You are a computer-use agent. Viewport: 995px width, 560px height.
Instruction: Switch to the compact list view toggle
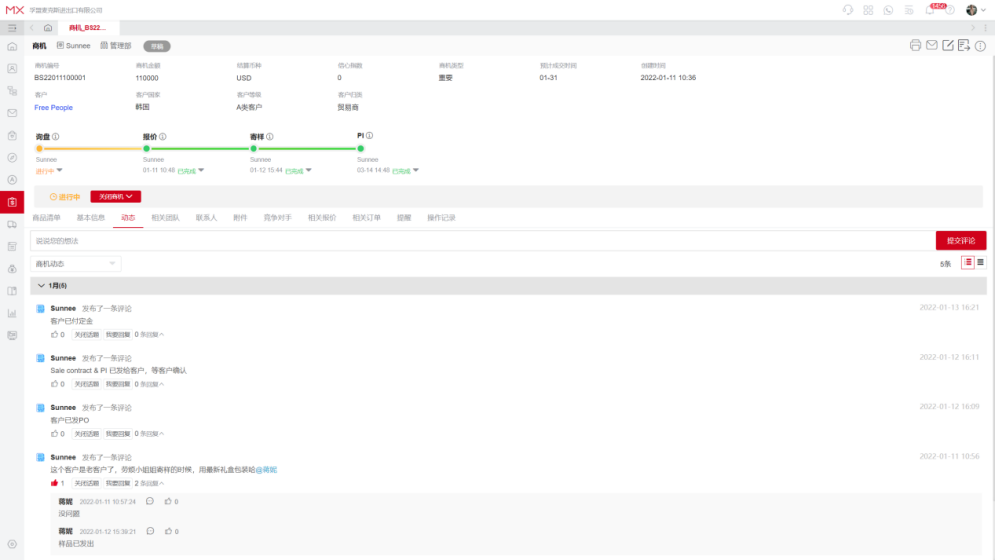click(980, 262)
